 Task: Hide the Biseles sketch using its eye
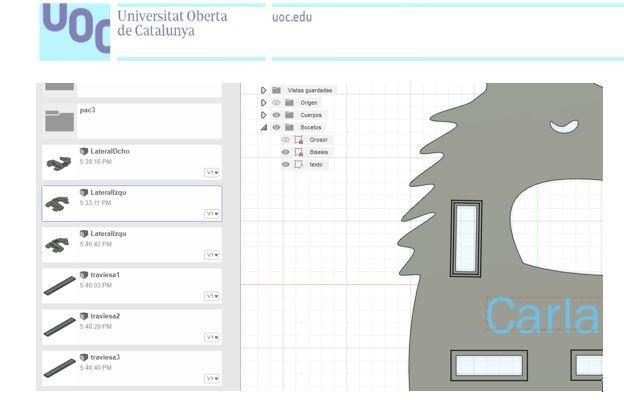286,152
